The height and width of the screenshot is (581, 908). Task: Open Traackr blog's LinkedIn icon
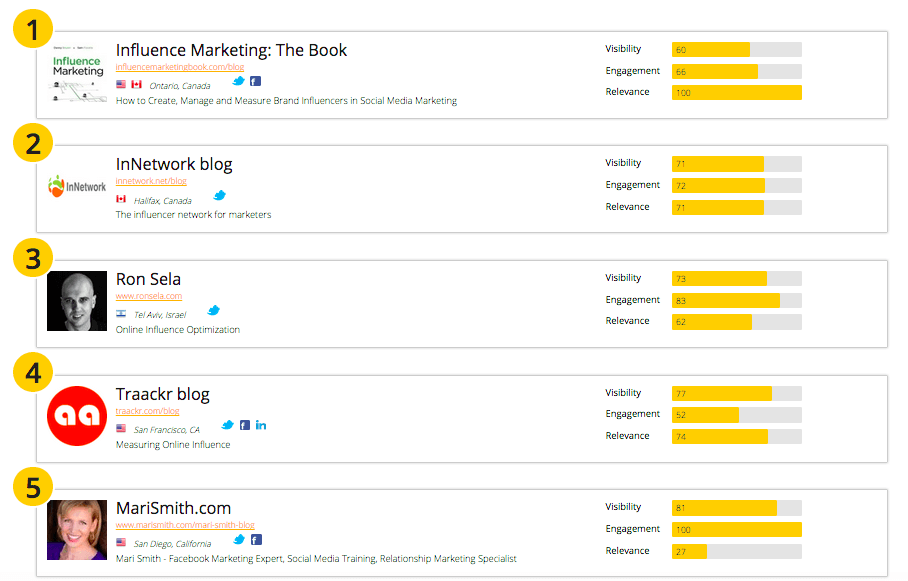[x=261, y=425]
